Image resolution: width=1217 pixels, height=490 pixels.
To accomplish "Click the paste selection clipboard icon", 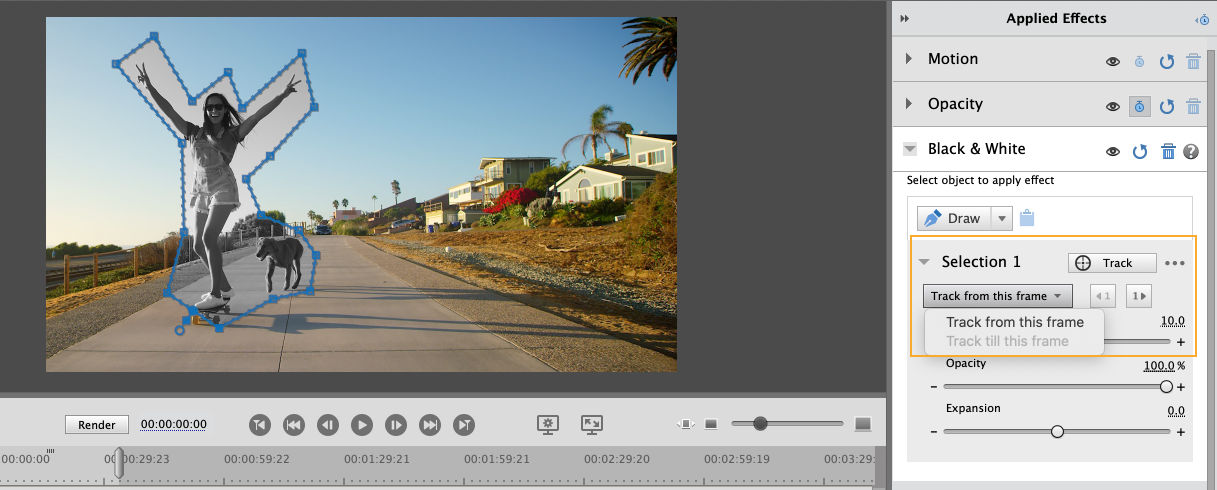I will point(1027,218).
